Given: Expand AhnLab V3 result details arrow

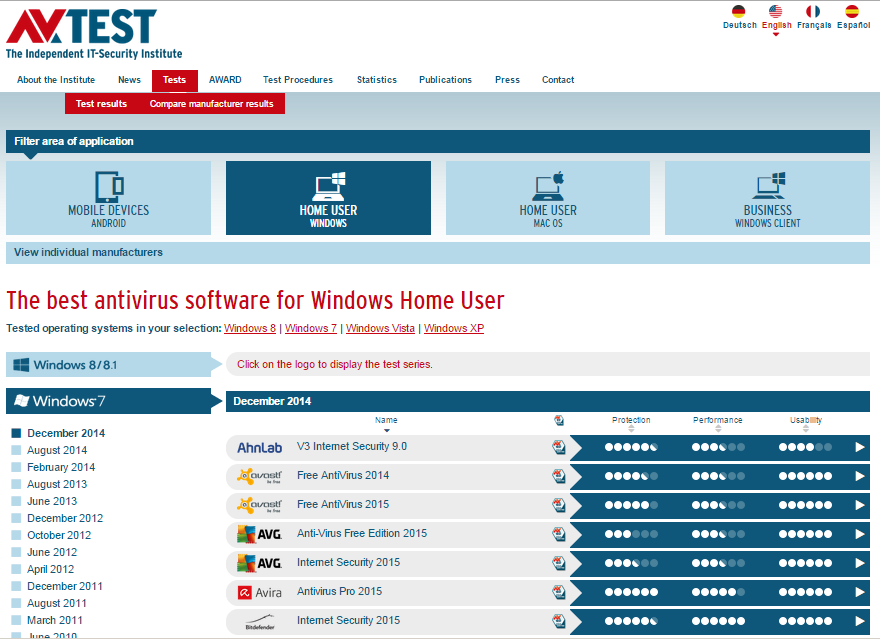Looking at the screenshot, I should [859, 447].
